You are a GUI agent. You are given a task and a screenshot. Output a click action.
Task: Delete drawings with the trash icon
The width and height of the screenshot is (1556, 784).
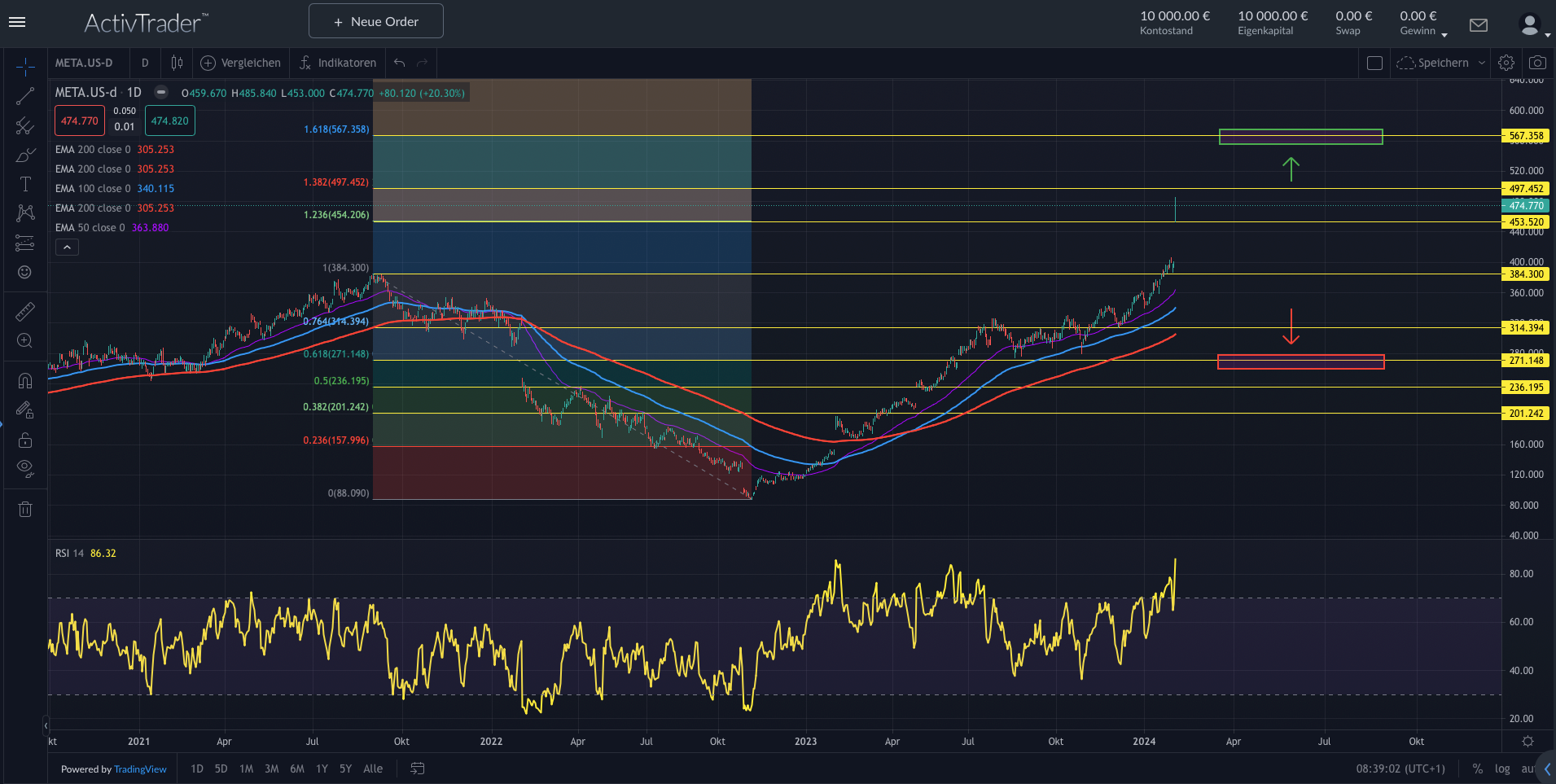25,510
